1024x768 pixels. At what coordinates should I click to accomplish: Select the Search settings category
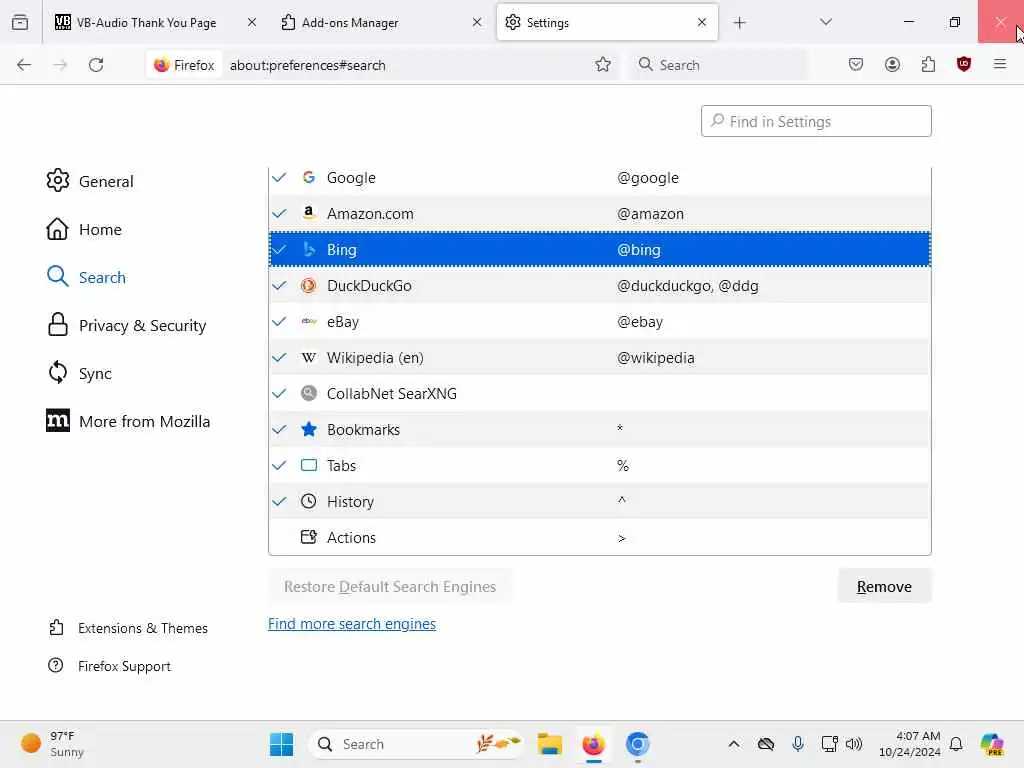click(86, 277)
